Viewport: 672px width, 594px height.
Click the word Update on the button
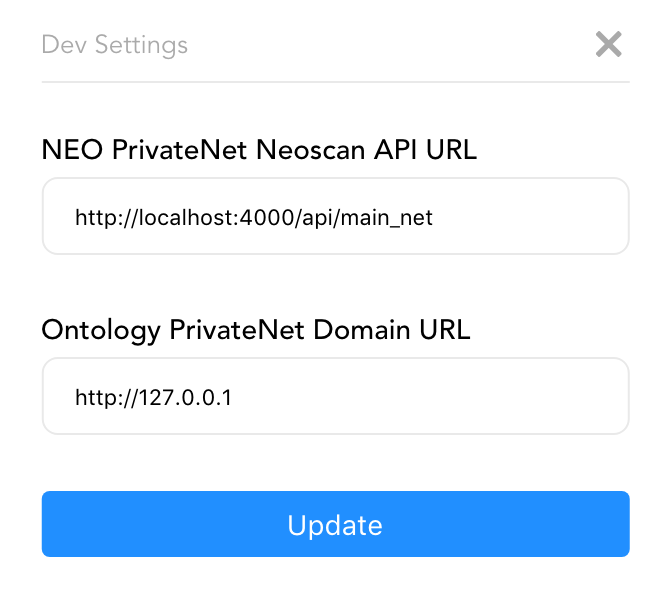click(x=335, y=524)
